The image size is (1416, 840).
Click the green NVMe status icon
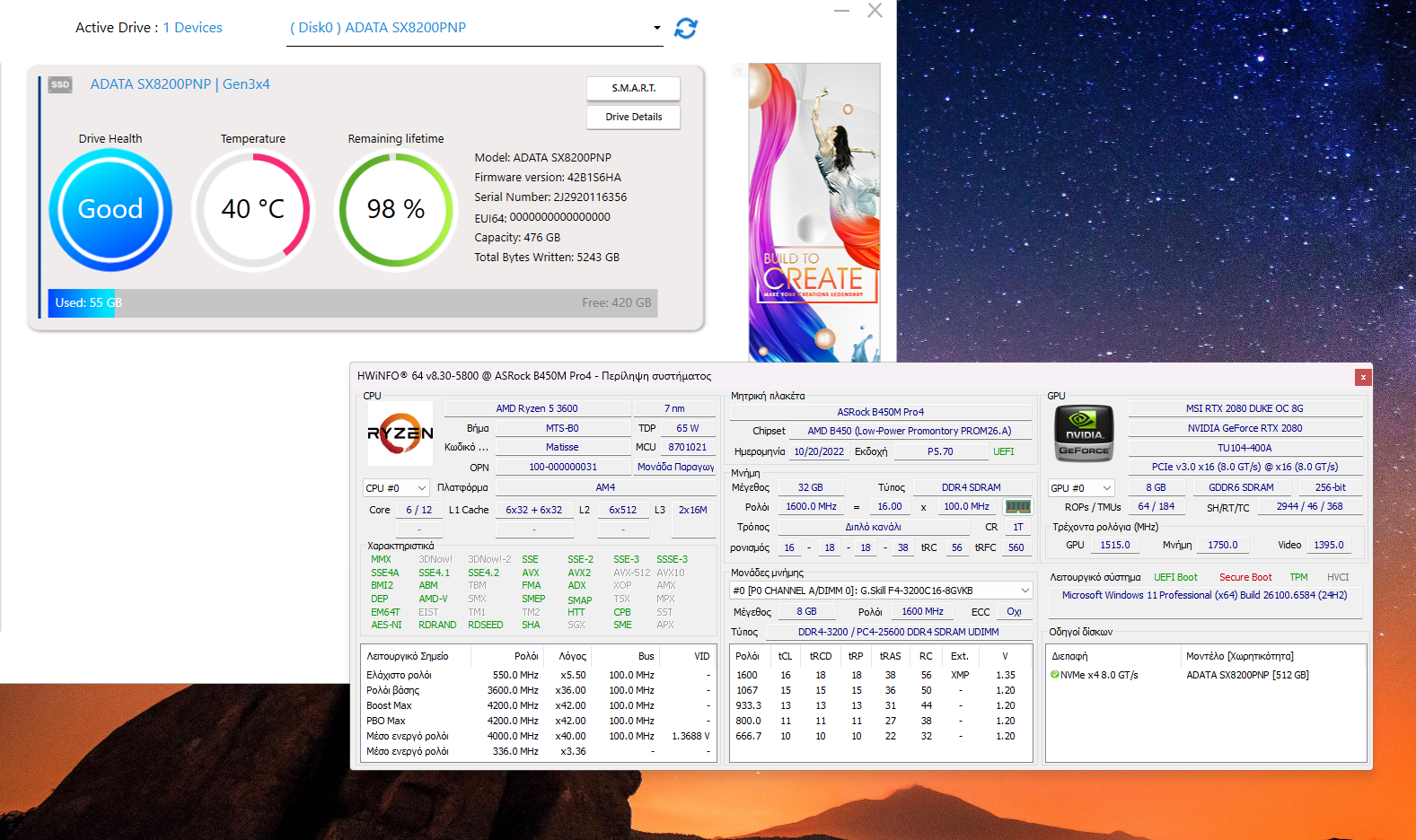1055,675
